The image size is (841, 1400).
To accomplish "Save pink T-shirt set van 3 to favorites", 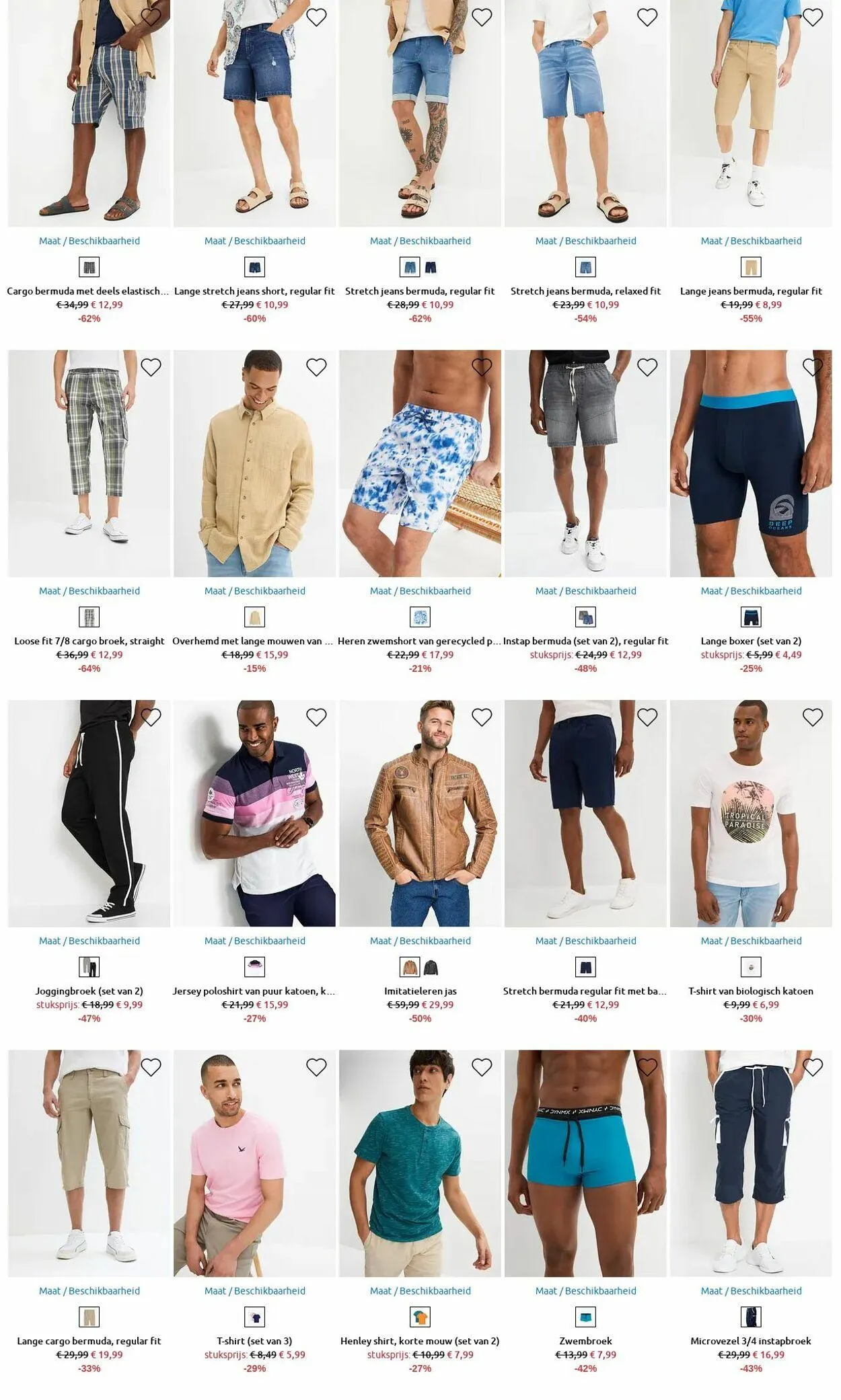I will pos(316,1067).
